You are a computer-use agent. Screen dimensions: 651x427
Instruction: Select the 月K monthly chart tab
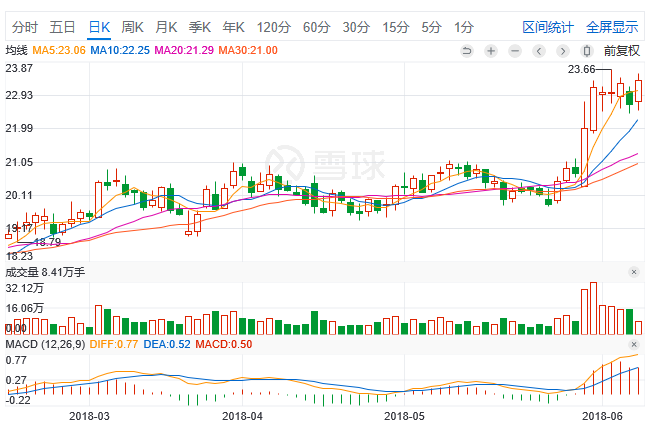[x=166, y=26]
